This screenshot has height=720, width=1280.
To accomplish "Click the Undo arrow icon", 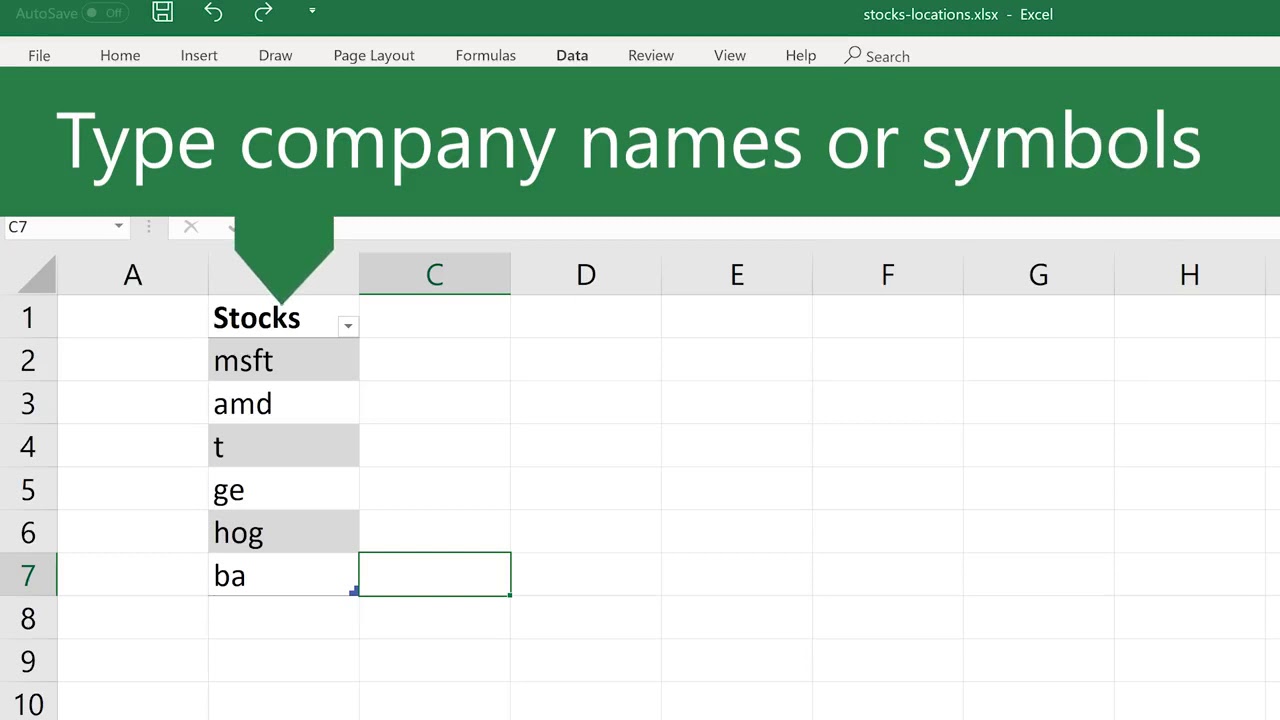I will 213,12.
